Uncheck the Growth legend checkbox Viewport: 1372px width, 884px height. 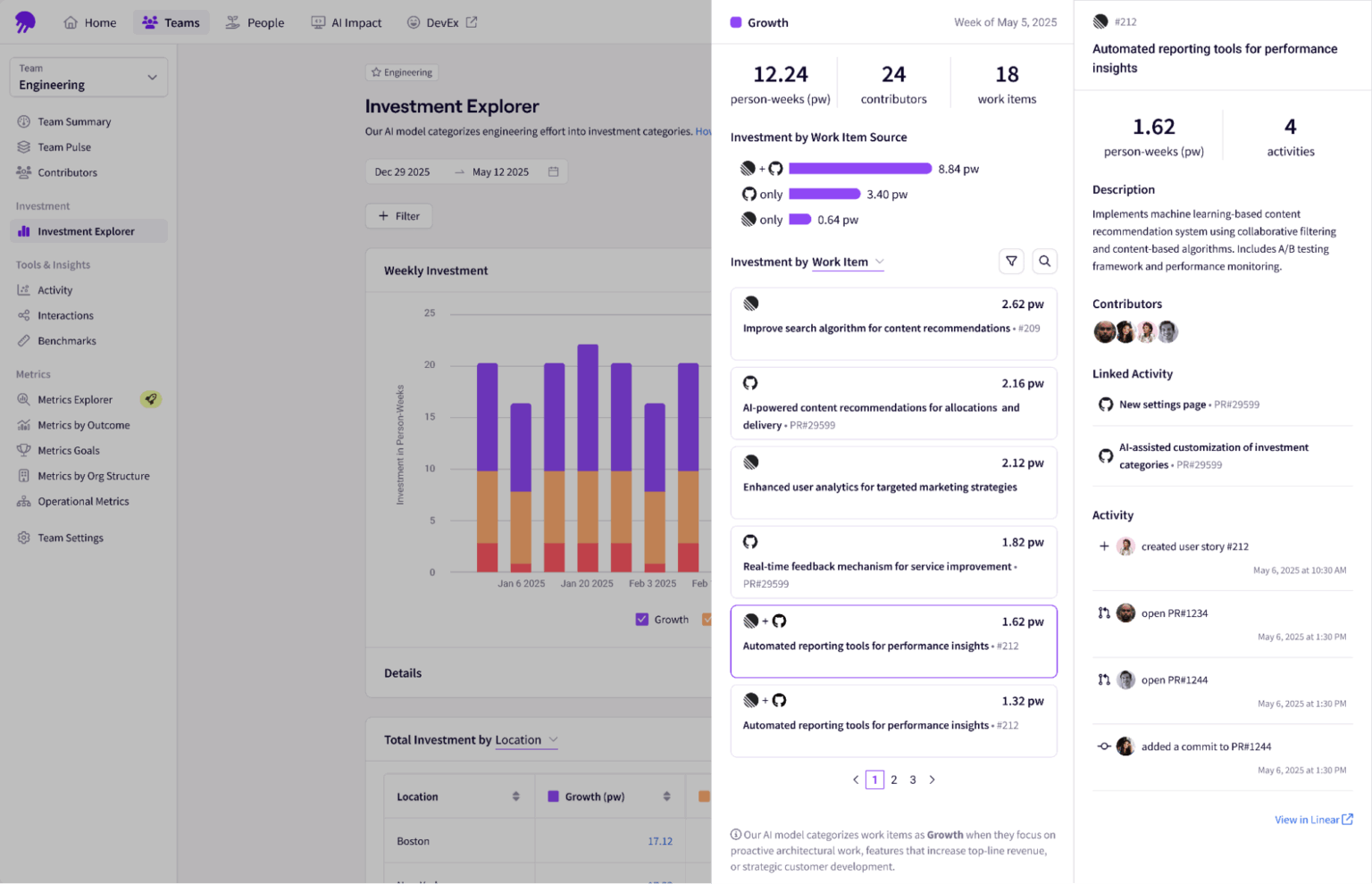(641, 619)
